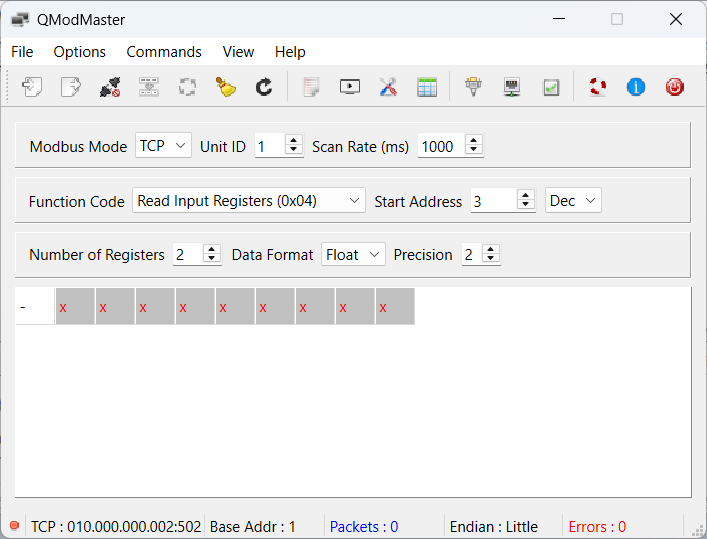Click the table header labels grid icon
The image size is (707, 539).
427,87
